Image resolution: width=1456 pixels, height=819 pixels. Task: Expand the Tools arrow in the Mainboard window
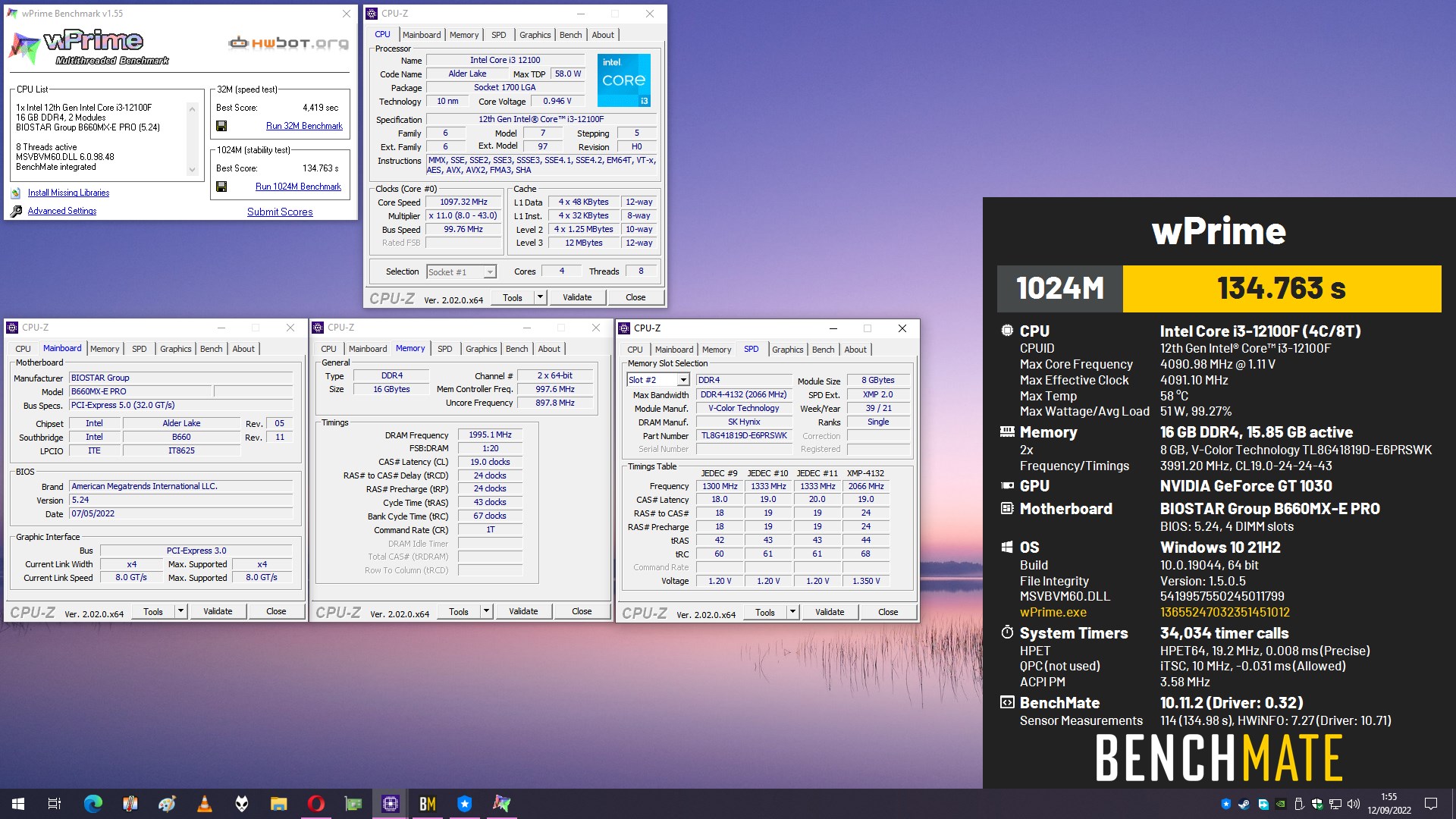tap(180, 611)
